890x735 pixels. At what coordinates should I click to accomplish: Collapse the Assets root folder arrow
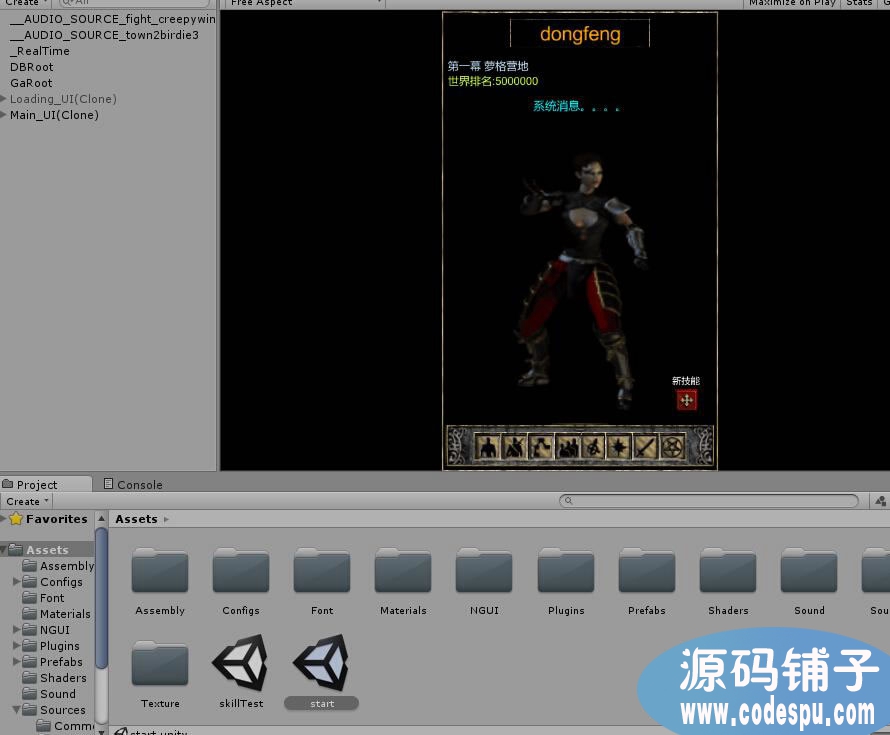(x=4, y=549)
